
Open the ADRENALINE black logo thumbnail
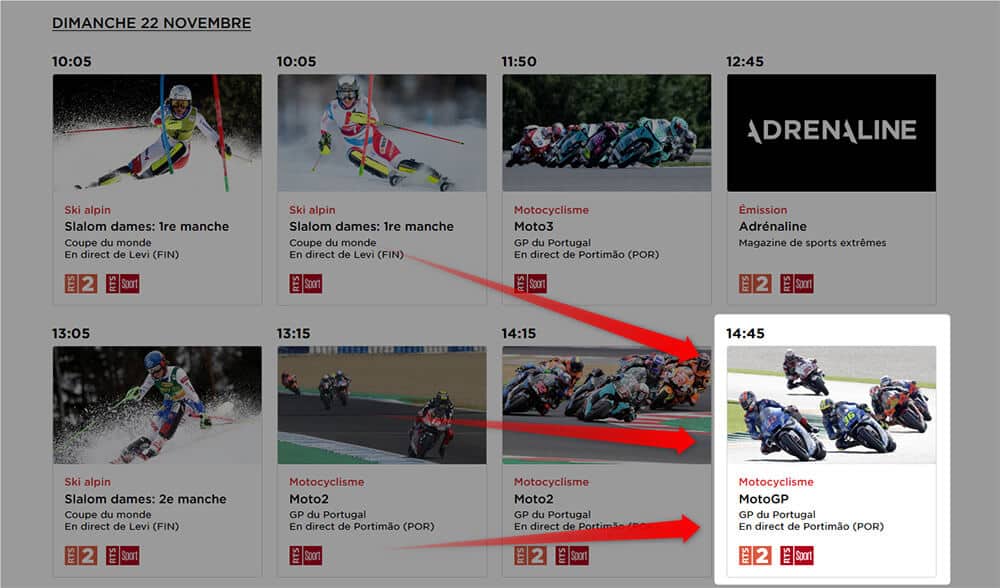(832, 133)
